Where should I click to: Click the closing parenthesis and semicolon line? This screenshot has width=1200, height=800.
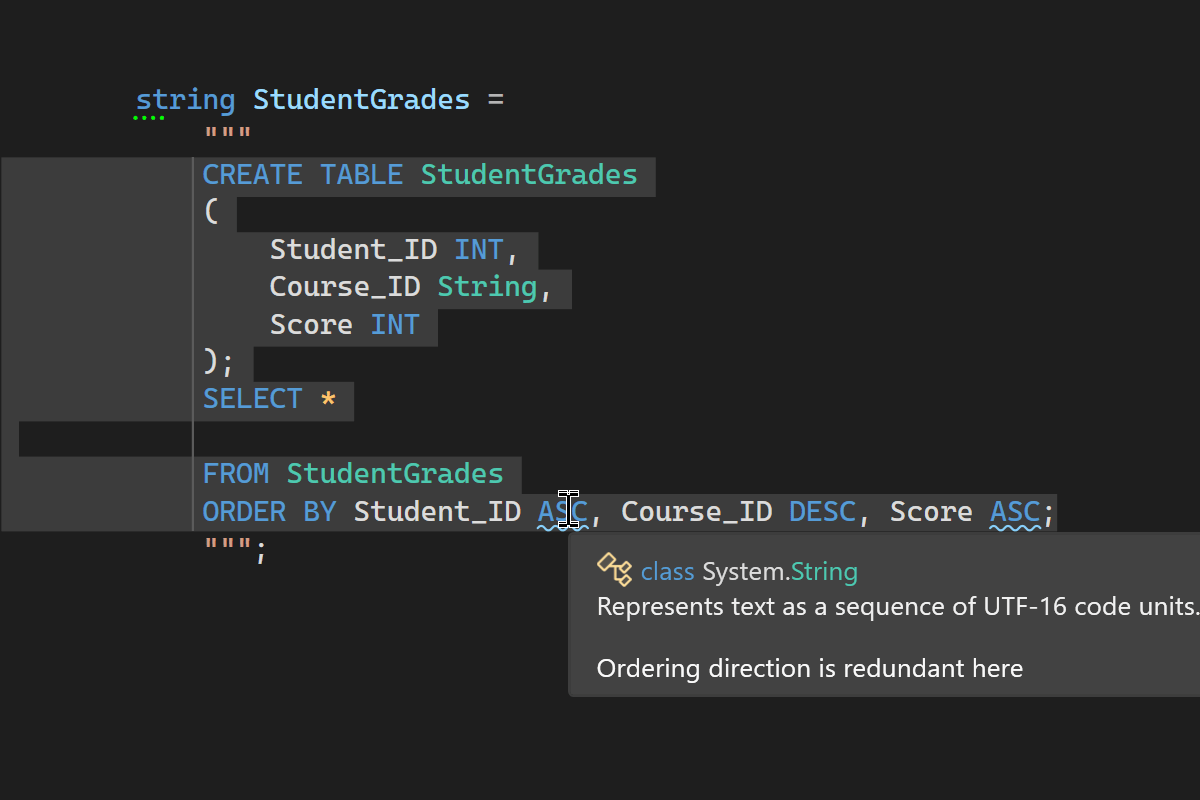pos(219,361)
